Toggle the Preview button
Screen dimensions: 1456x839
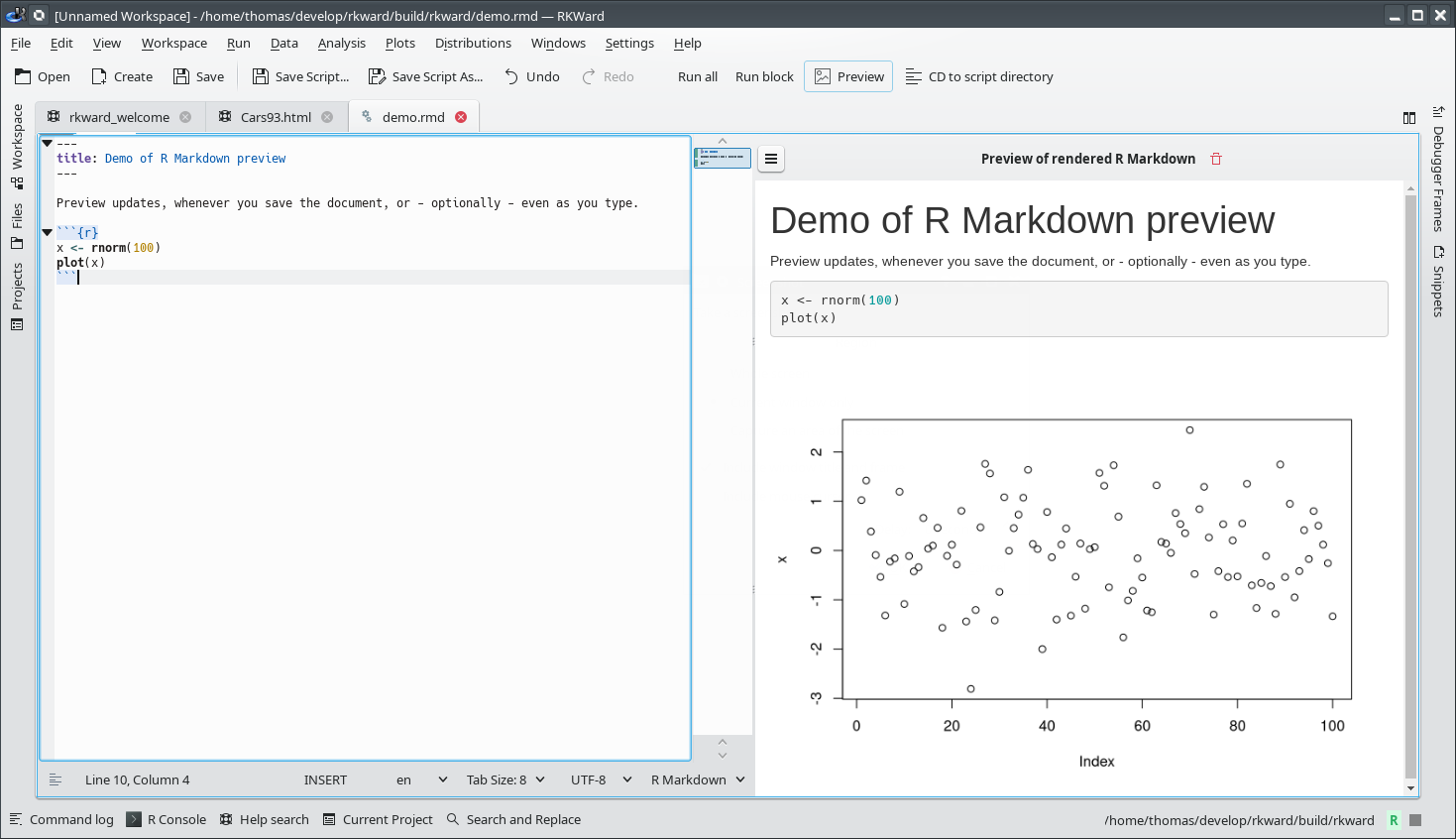click(x=848, y=76)
